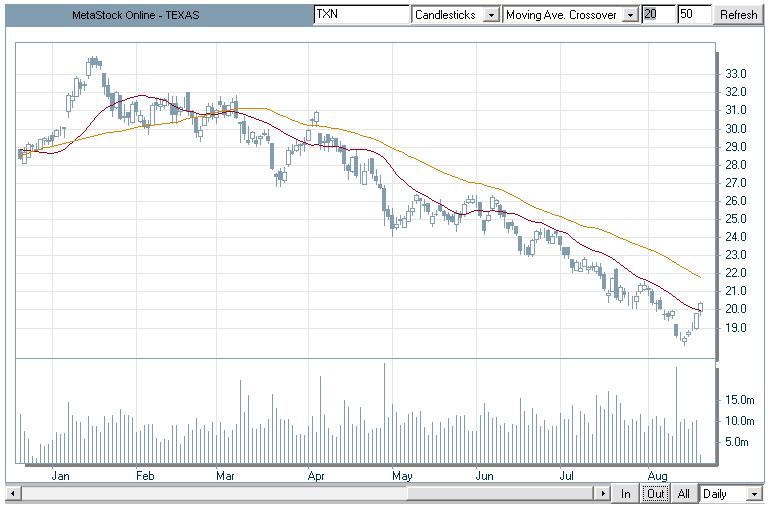The image size is (772, 512).
Task: Open the Daily interval dropdown
Action: point(731,493)
